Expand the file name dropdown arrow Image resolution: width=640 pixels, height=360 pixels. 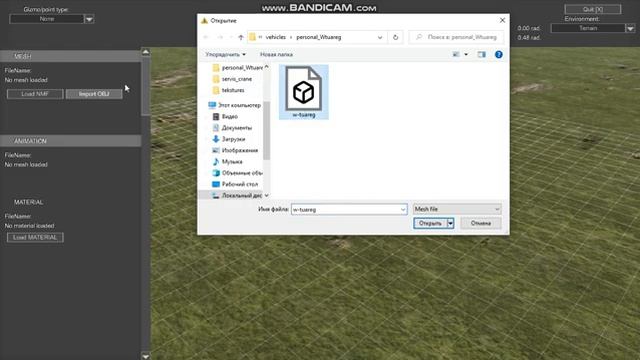coord(403,209)
